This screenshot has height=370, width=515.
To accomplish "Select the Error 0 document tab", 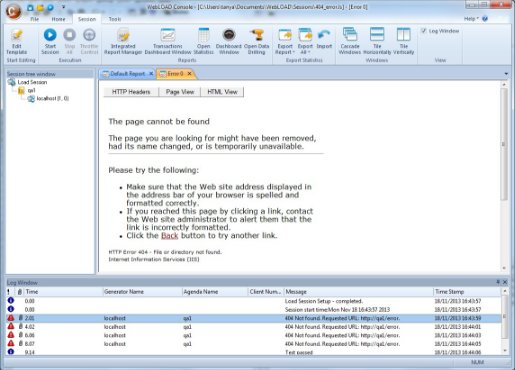I will 175,74.
